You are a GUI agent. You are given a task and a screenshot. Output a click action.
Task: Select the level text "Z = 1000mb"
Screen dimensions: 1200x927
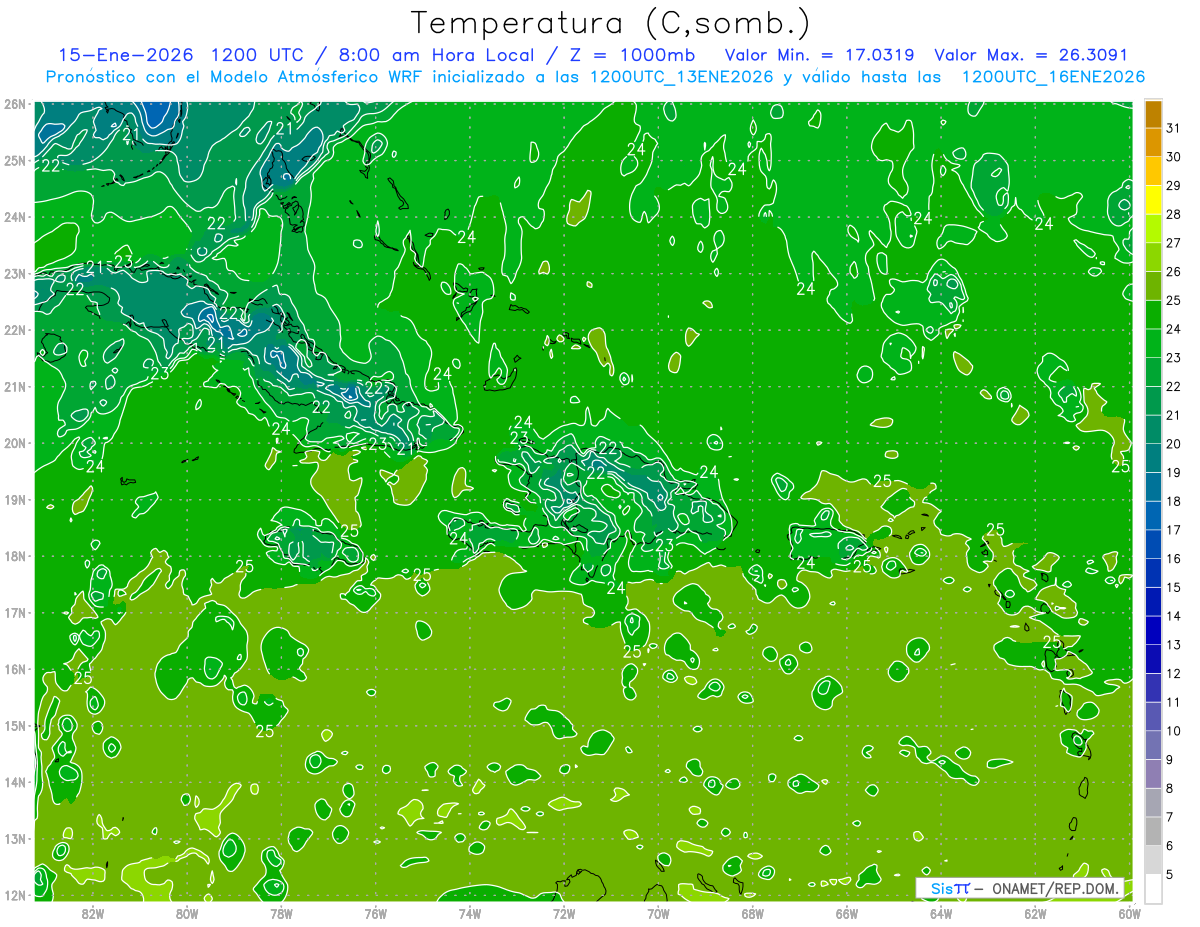[x=631, y=55]
